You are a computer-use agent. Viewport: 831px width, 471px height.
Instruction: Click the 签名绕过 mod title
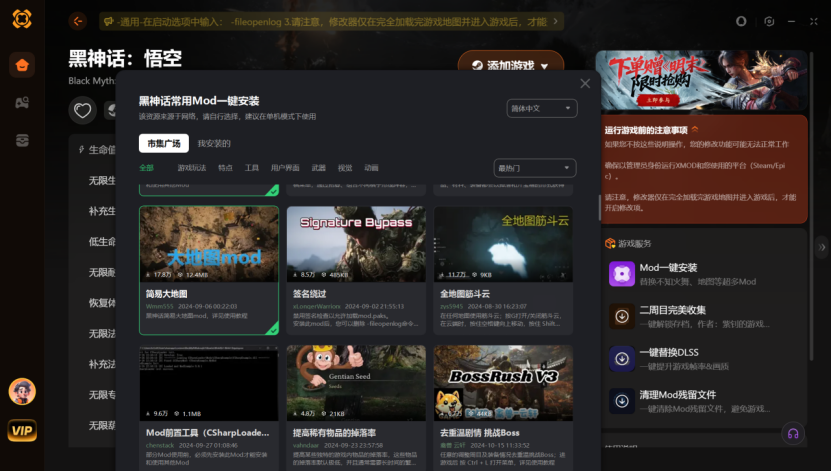pyautogui.click(x=310, y=294)
